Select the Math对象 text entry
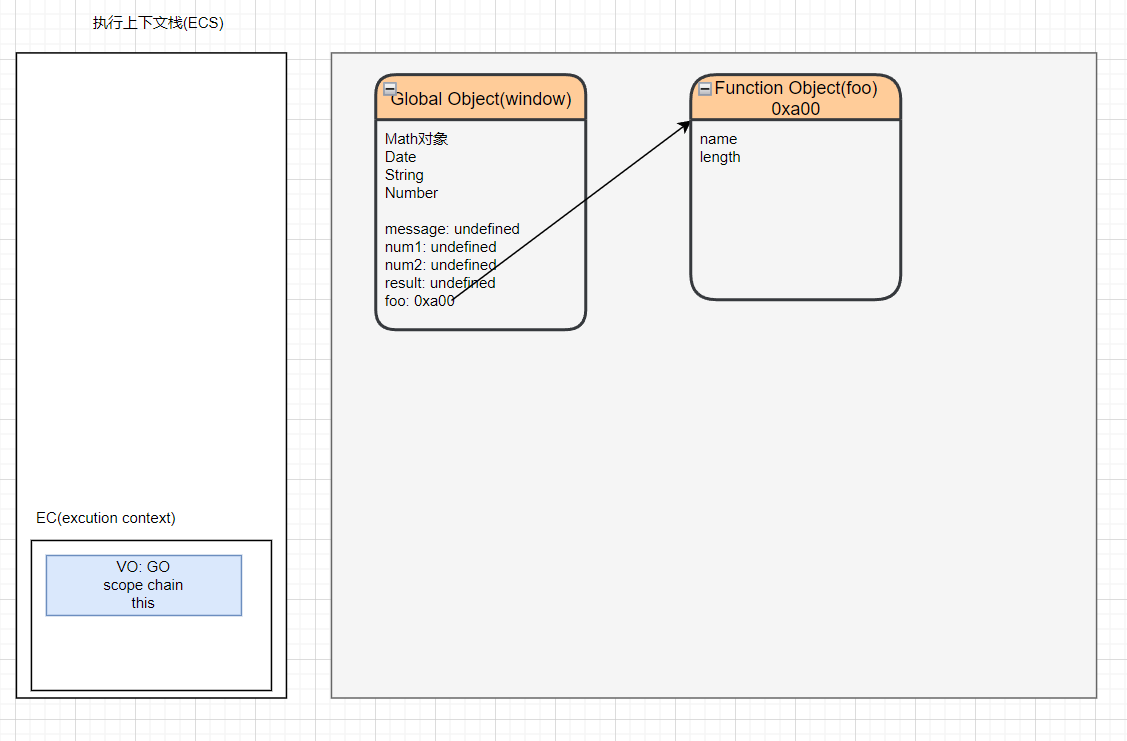The image size is (1127, 741). (416, 139)
